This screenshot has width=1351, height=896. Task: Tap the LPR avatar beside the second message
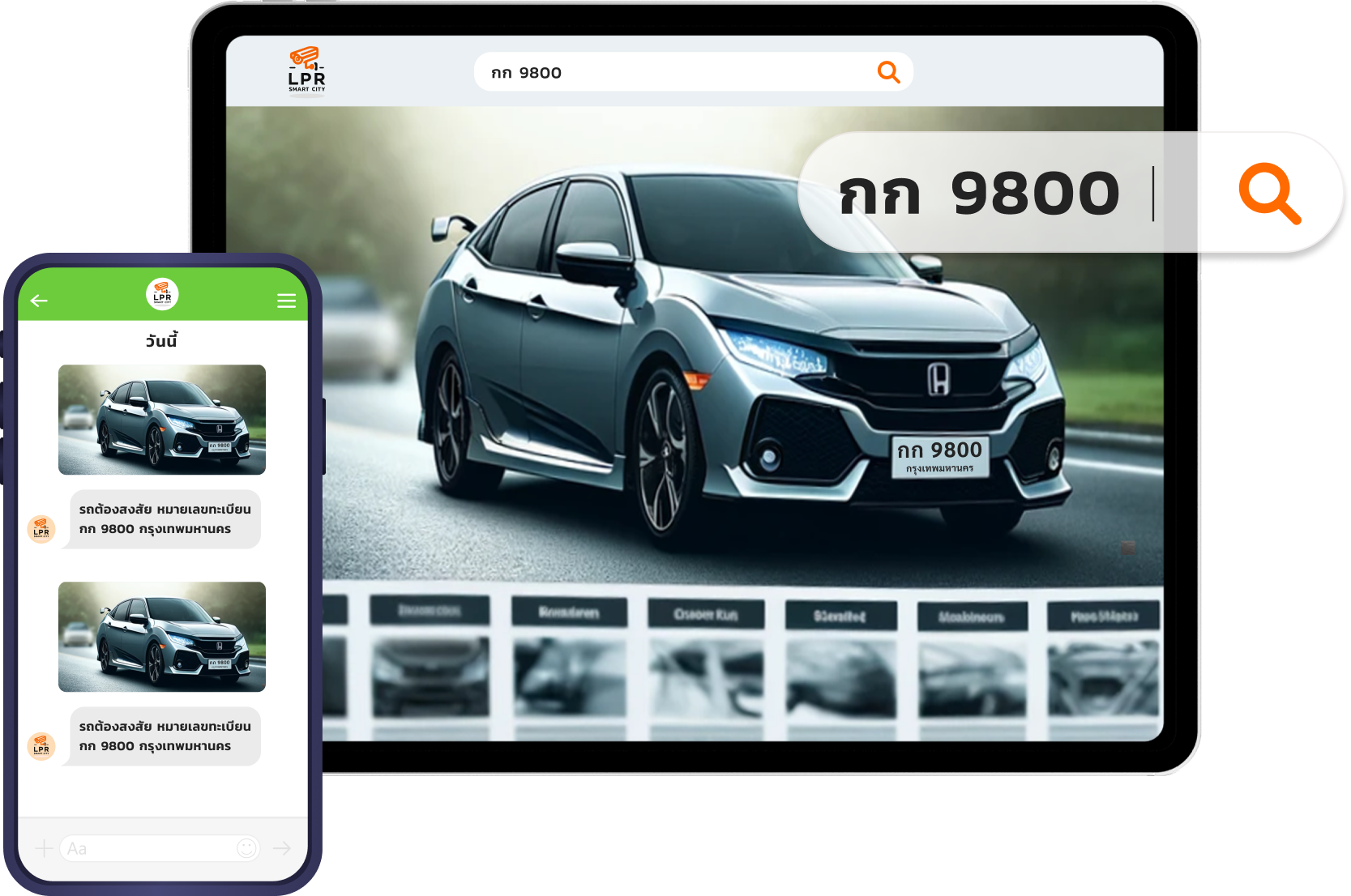(x=41, y=746)
